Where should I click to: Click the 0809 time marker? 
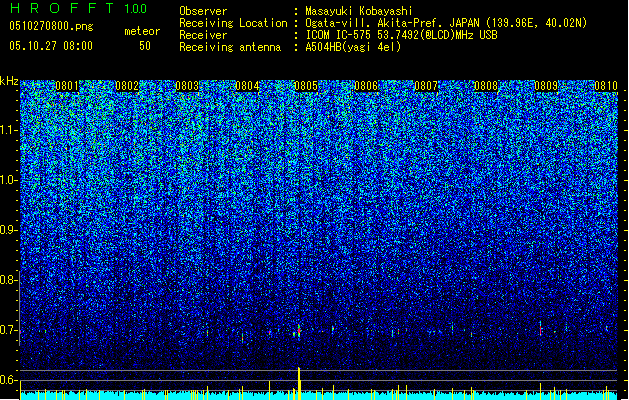click(x=546, y=86)
